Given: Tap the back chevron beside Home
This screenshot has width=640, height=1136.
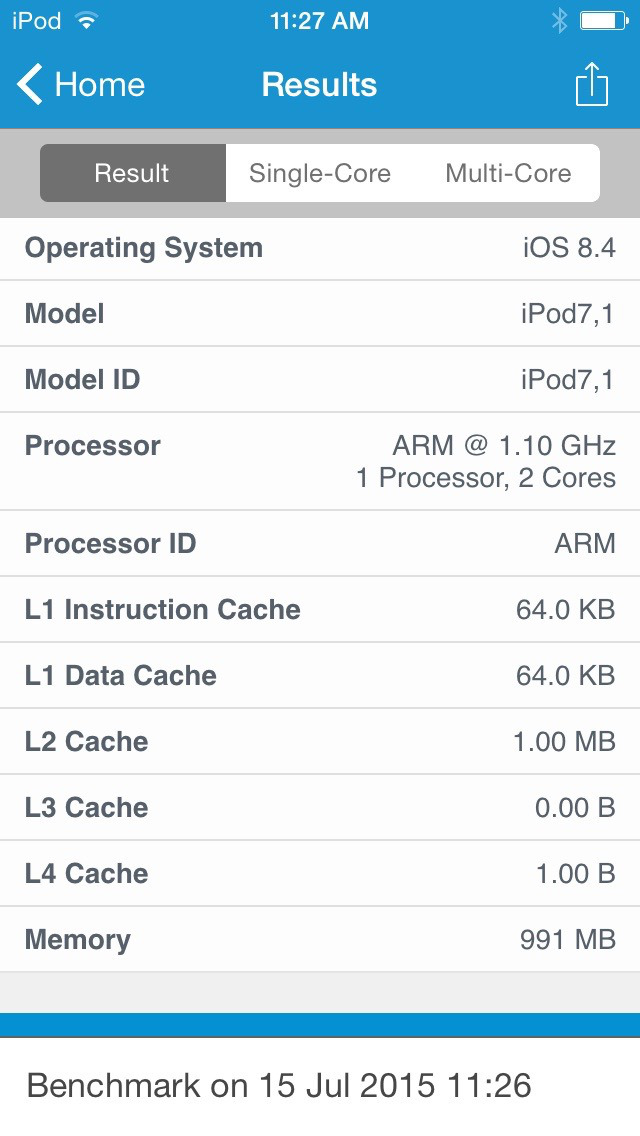Looking at the screenshot, I should [30, 85].
